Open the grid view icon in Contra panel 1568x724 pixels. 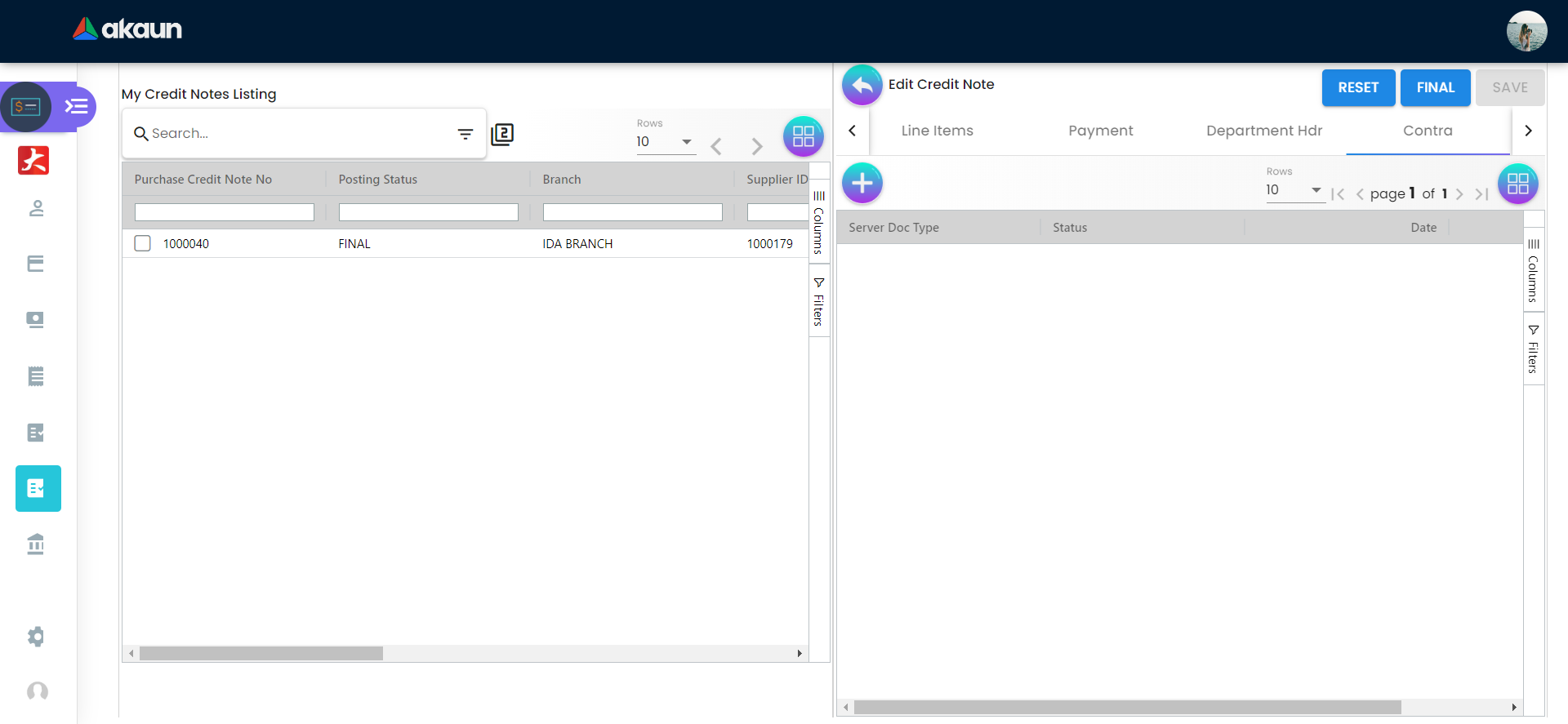(x=1517, y=184)
